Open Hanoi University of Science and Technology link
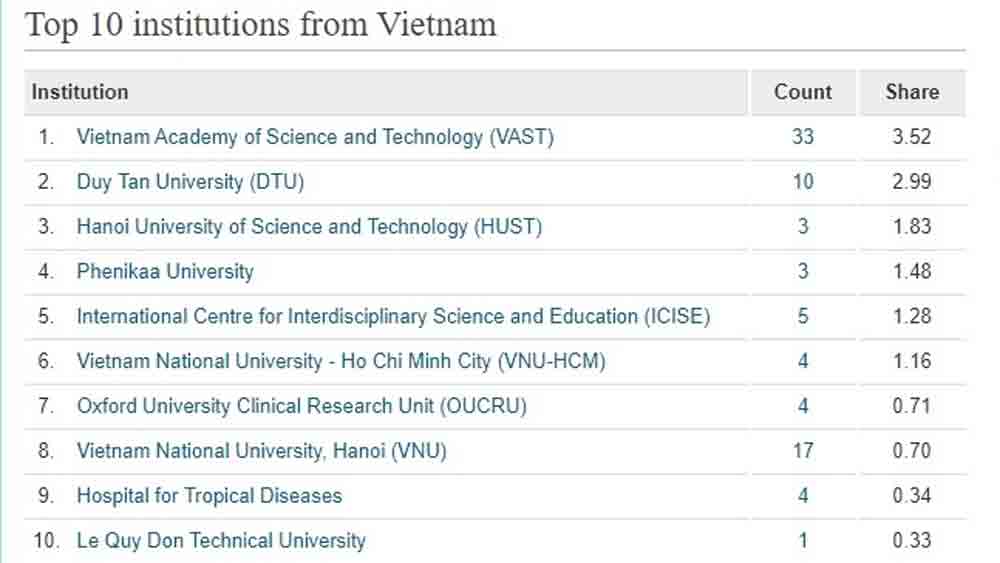The height and width of the screenshot is (563, 1000). (x=309, y=227)
